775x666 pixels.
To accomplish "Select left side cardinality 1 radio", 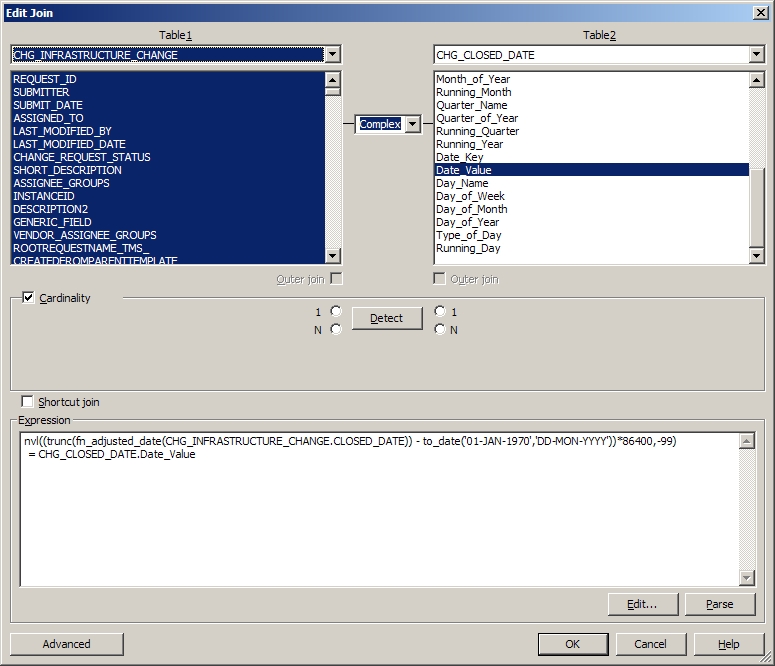I will [336, 312].
